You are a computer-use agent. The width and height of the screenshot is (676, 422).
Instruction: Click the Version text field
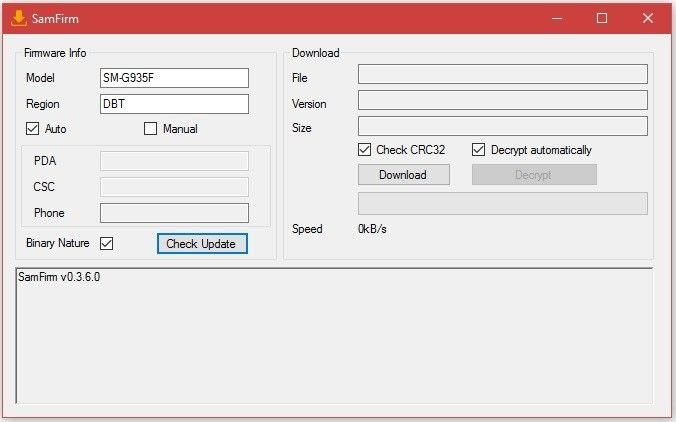point(503,100)
